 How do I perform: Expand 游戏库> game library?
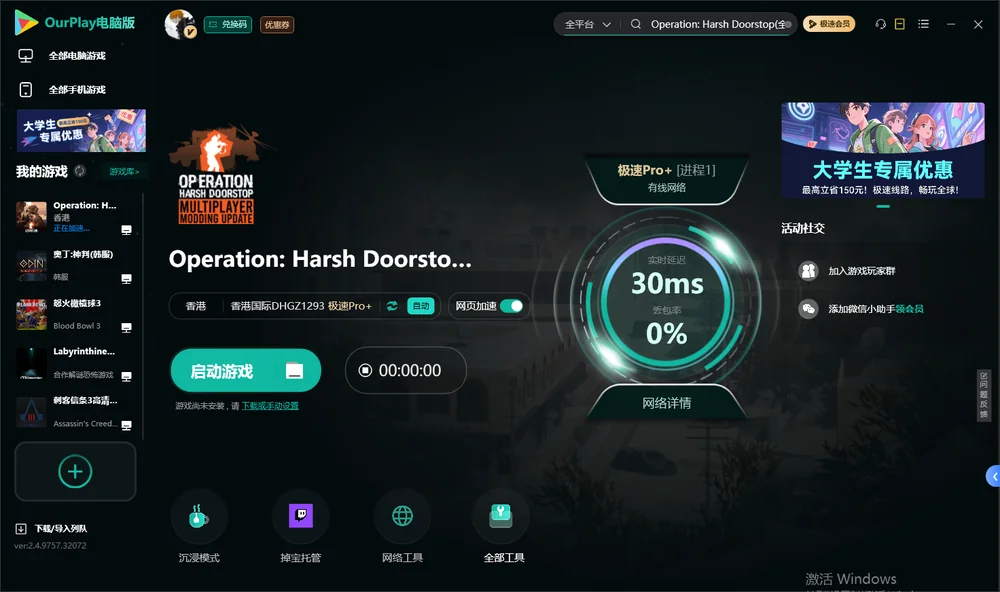tap(124, 172)
